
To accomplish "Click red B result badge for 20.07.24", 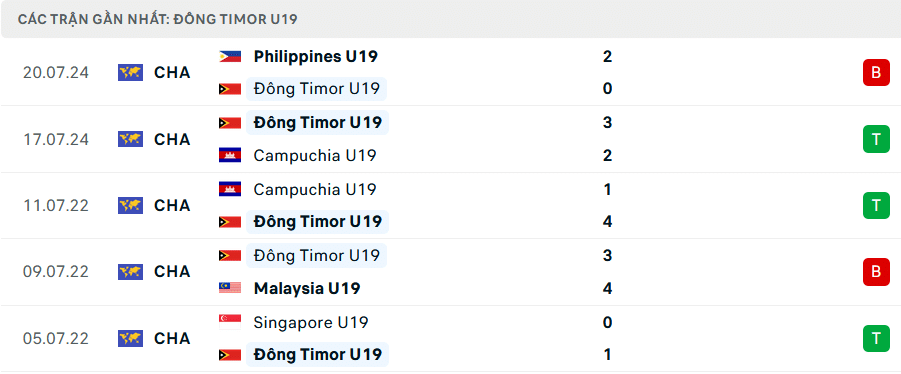I will click(876, 72).
